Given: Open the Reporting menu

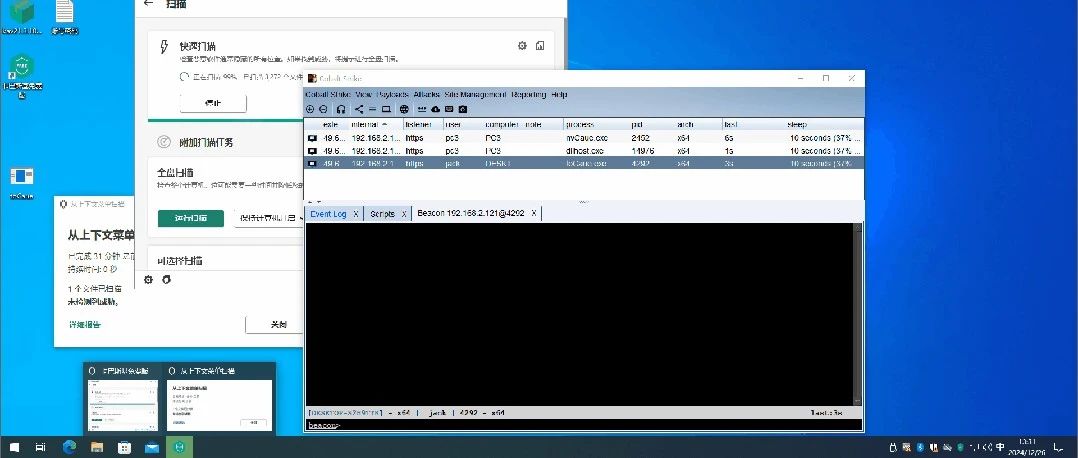Looking at the screenshot, I should pos(529,94).
